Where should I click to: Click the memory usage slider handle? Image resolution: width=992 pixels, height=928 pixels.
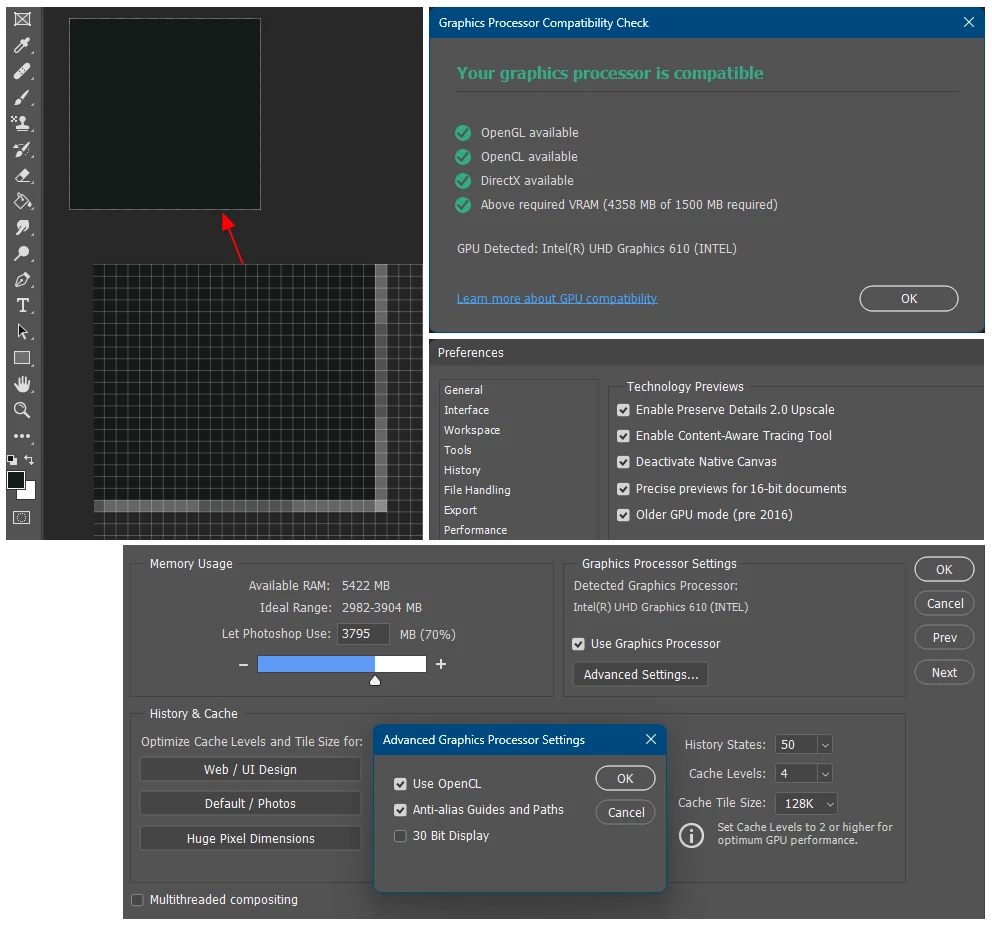click(x=375, y=681)
